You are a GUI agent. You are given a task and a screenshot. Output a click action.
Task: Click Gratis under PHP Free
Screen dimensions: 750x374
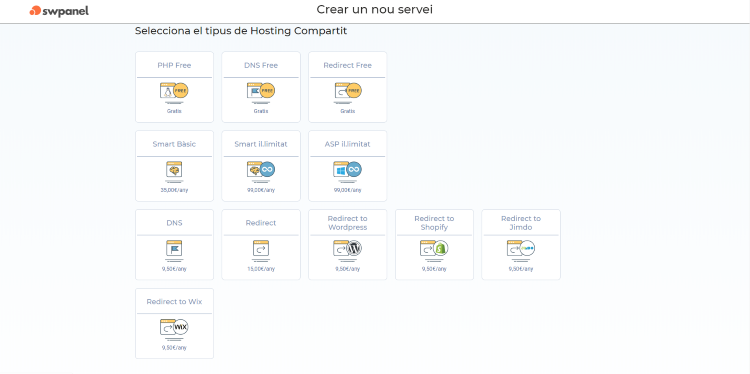coord(174,111)
